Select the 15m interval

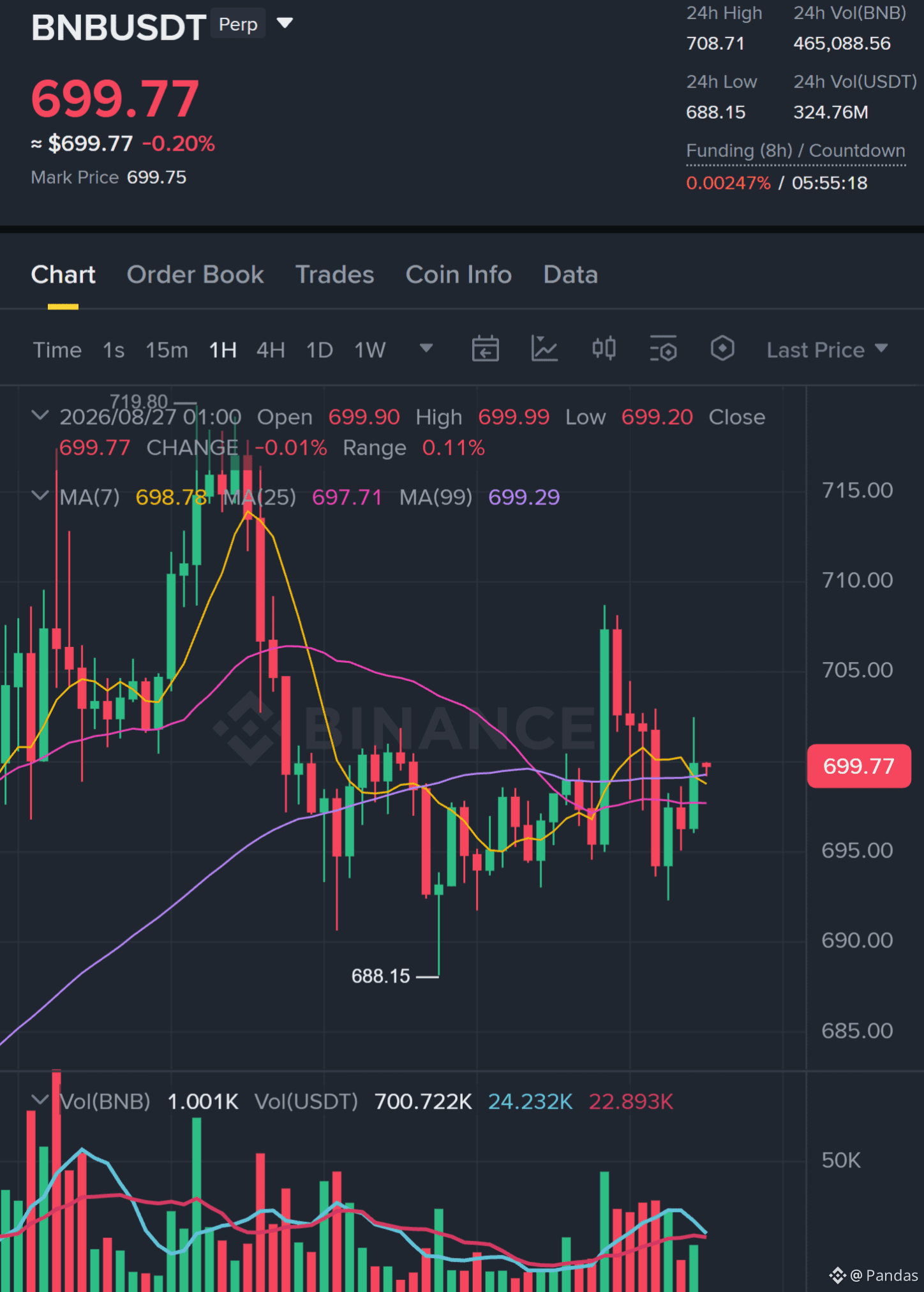(x=167, y=350)
